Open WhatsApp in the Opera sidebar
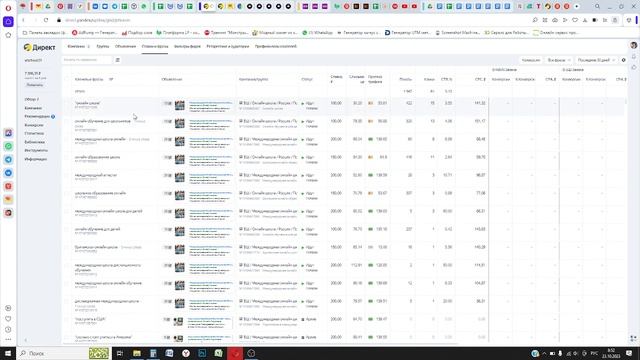 [x=8, y=146]
